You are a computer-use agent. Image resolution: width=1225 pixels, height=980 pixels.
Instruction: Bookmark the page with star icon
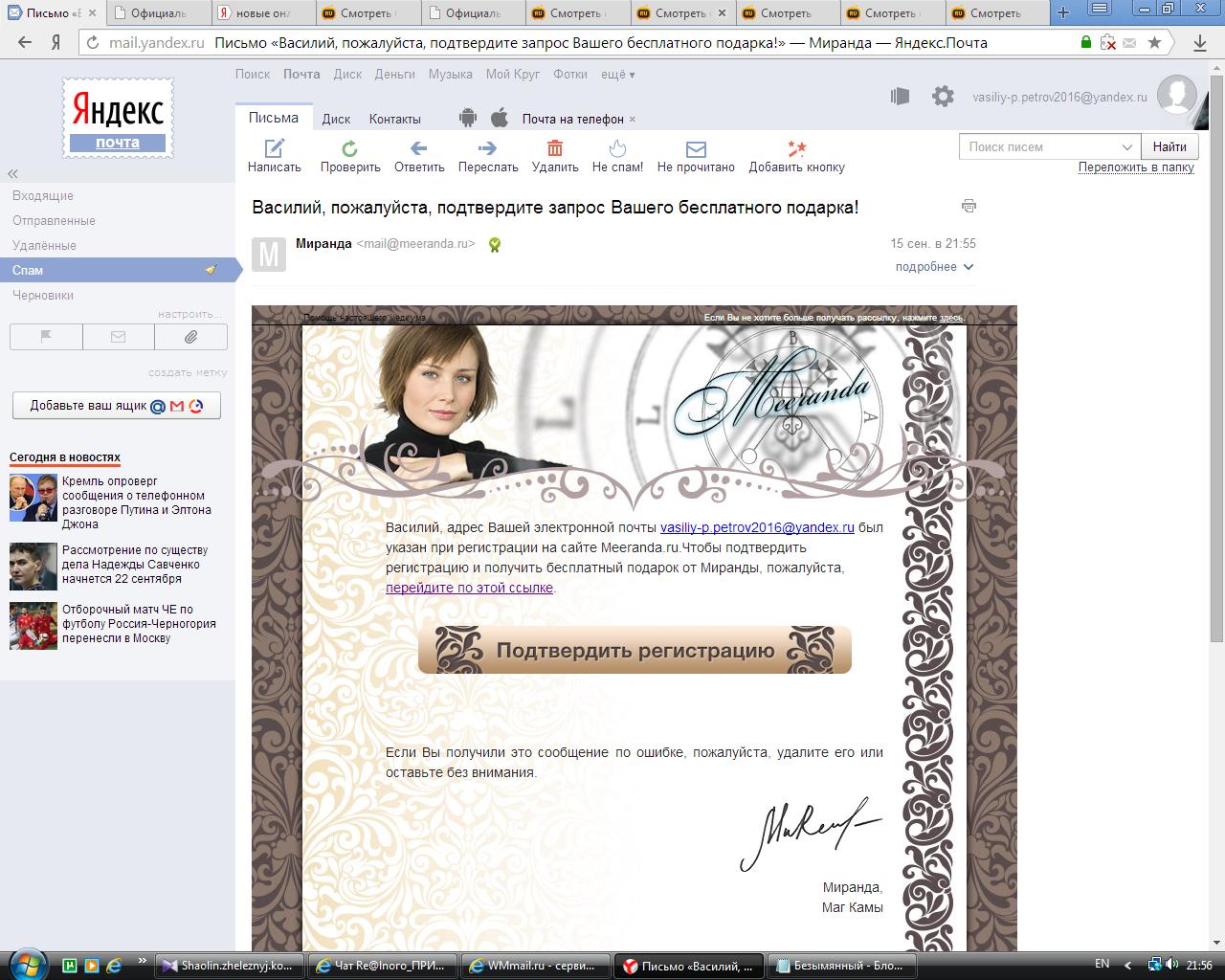coord(1155,42)
